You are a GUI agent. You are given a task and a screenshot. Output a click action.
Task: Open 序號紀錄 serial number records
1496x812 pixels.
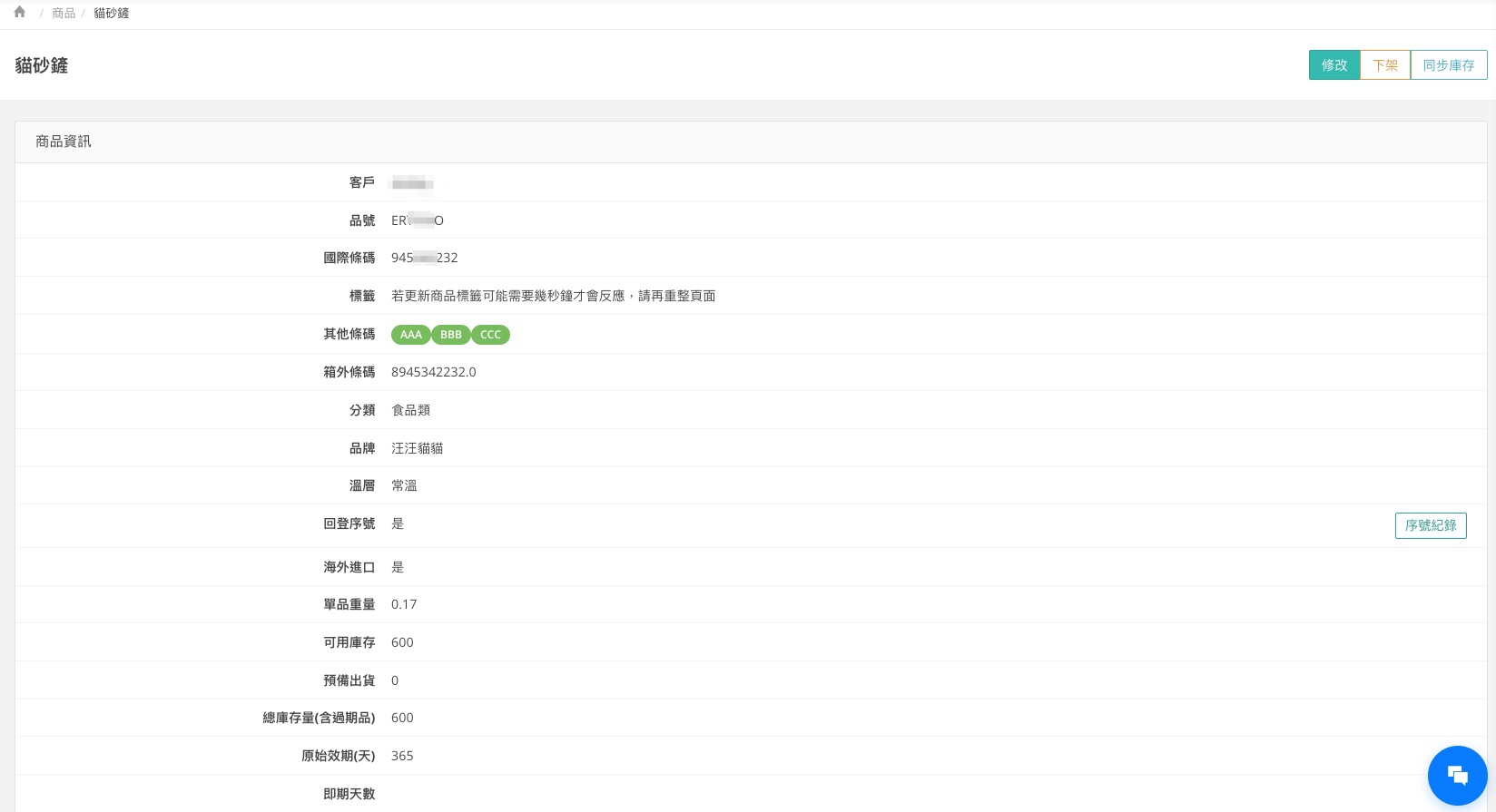1430,525
